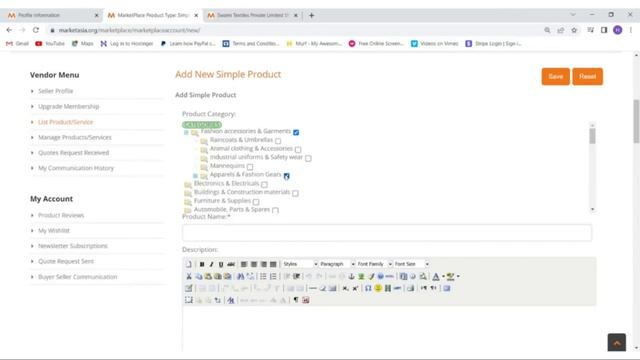This screenshot has width=640, height=360.
Task: Click into the description text area
Action: 389,329
